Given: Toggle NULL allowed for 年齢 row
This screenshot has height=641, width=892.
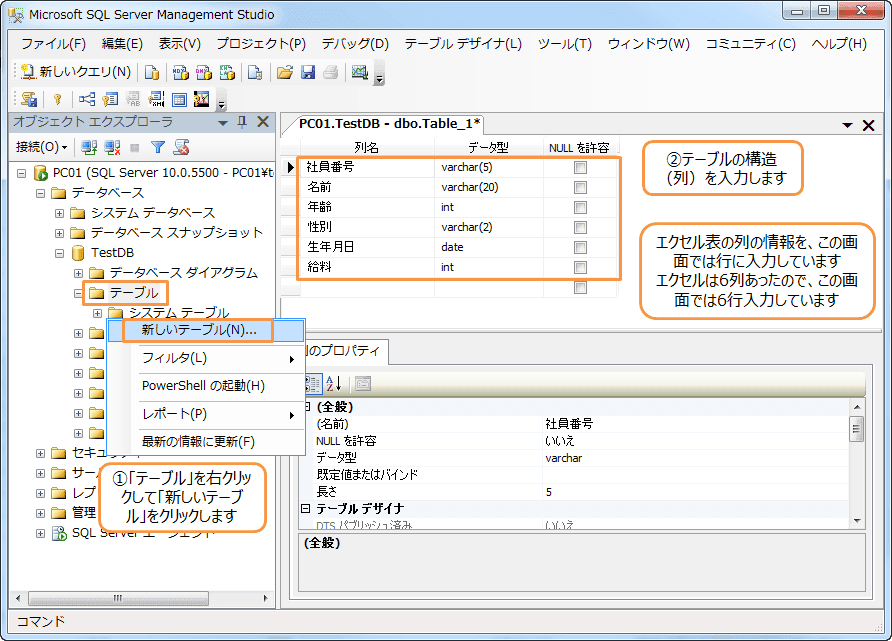Looking at the screenshot, I should (580, 207).
